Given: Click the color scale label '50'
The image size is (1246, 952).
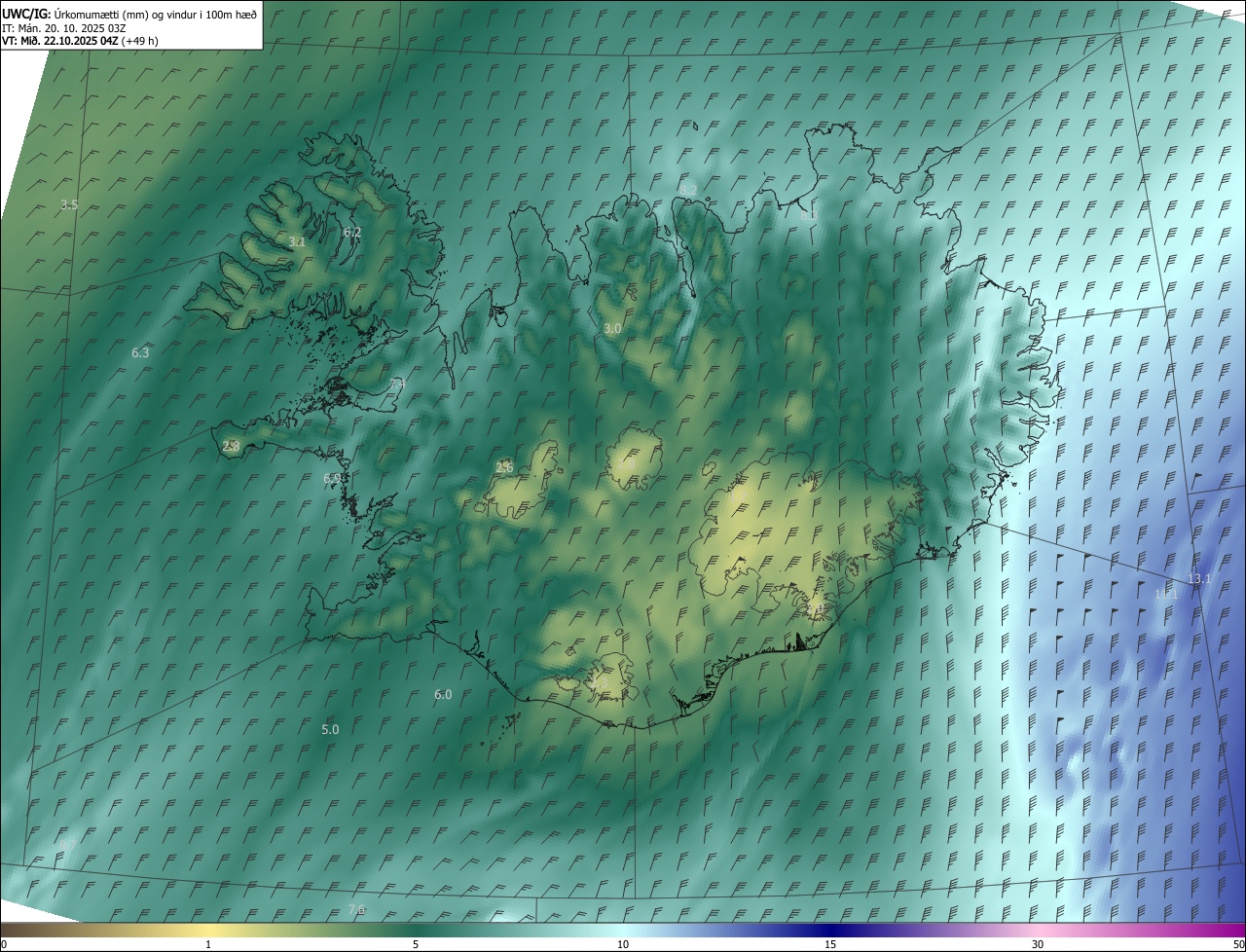Looking at the screenshot, I should (x=1239, y=944).
